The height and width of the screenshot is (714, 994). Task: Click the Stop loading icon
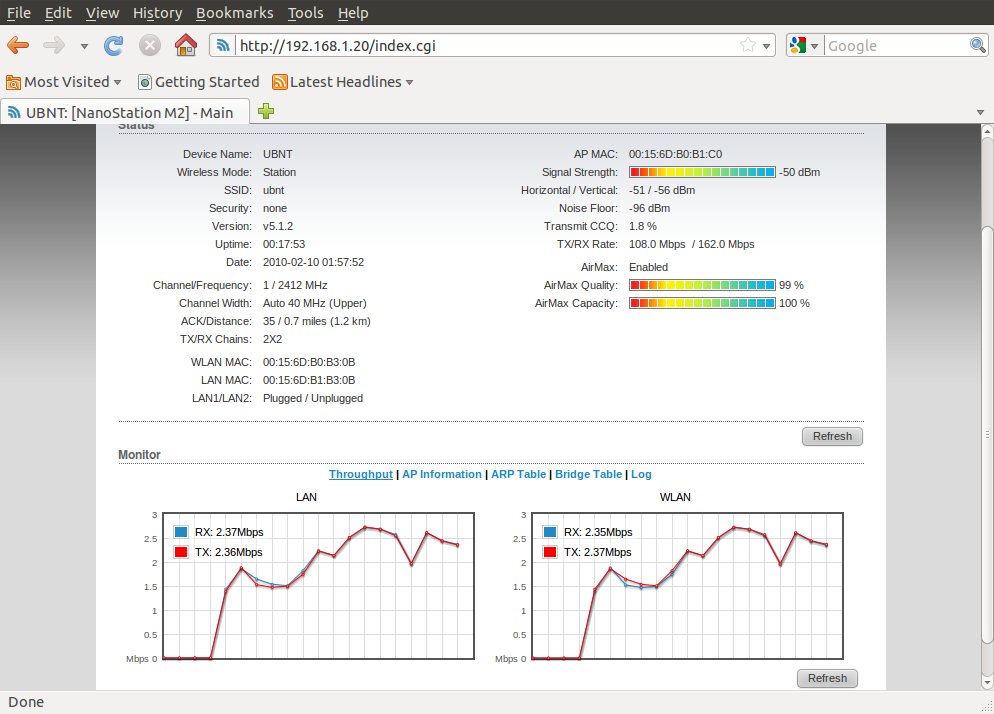[x=149, y=45]
